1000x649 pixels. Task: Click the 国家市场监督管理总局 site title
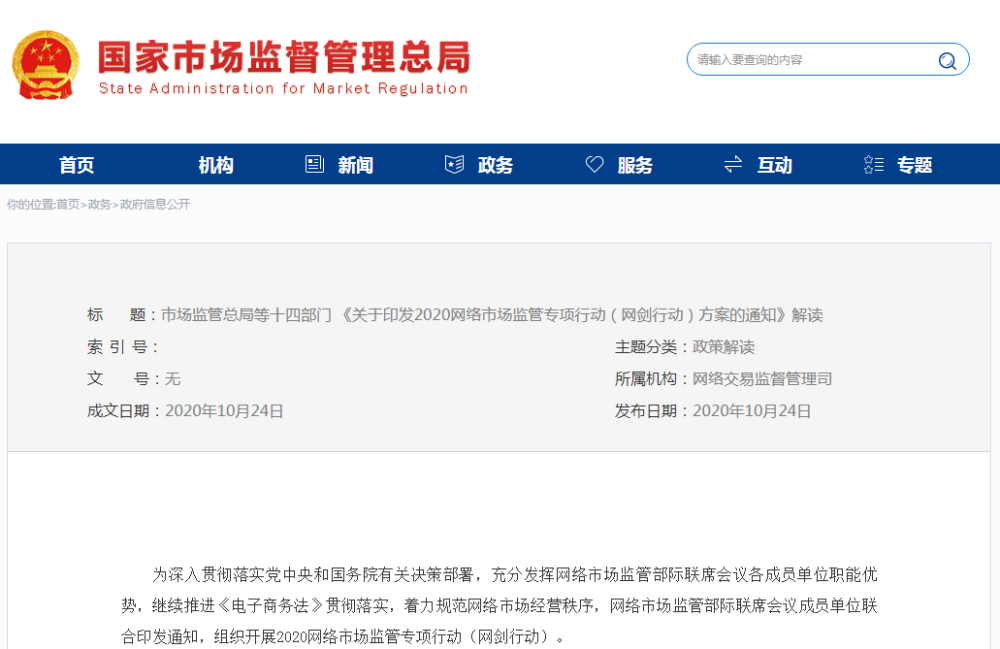point(283,58)
